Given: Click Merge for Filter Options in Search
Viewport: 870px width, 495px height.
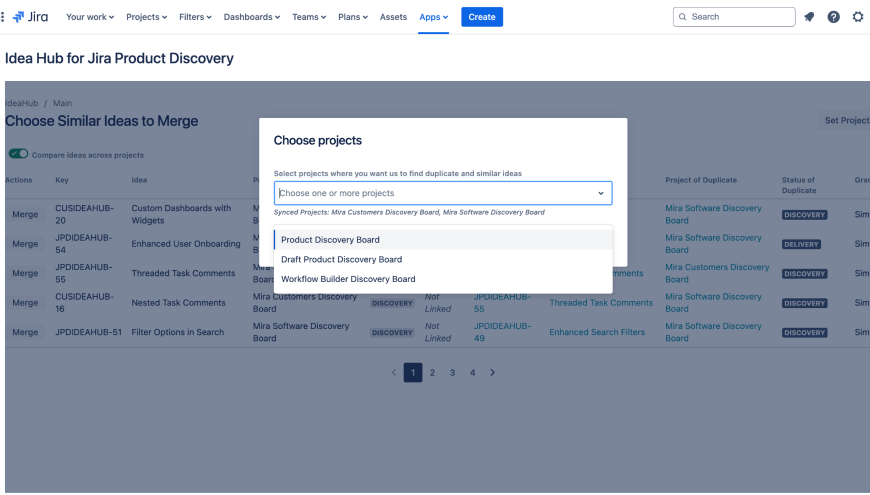Looking at the screenshot, I should click(25, 332).
